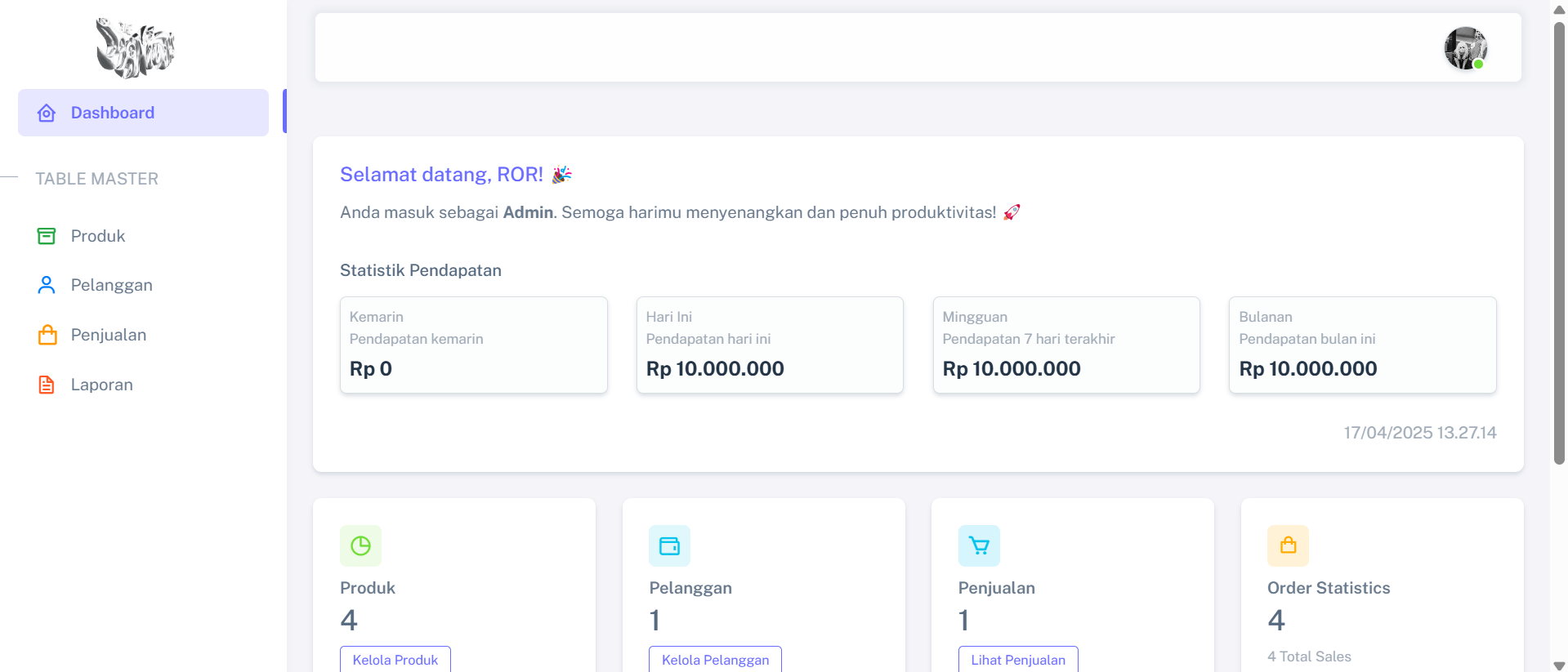Click the orange bag Order Statistics icon
The image size is (1568, 672).
pyautogui.click(x=1288, y=545)
